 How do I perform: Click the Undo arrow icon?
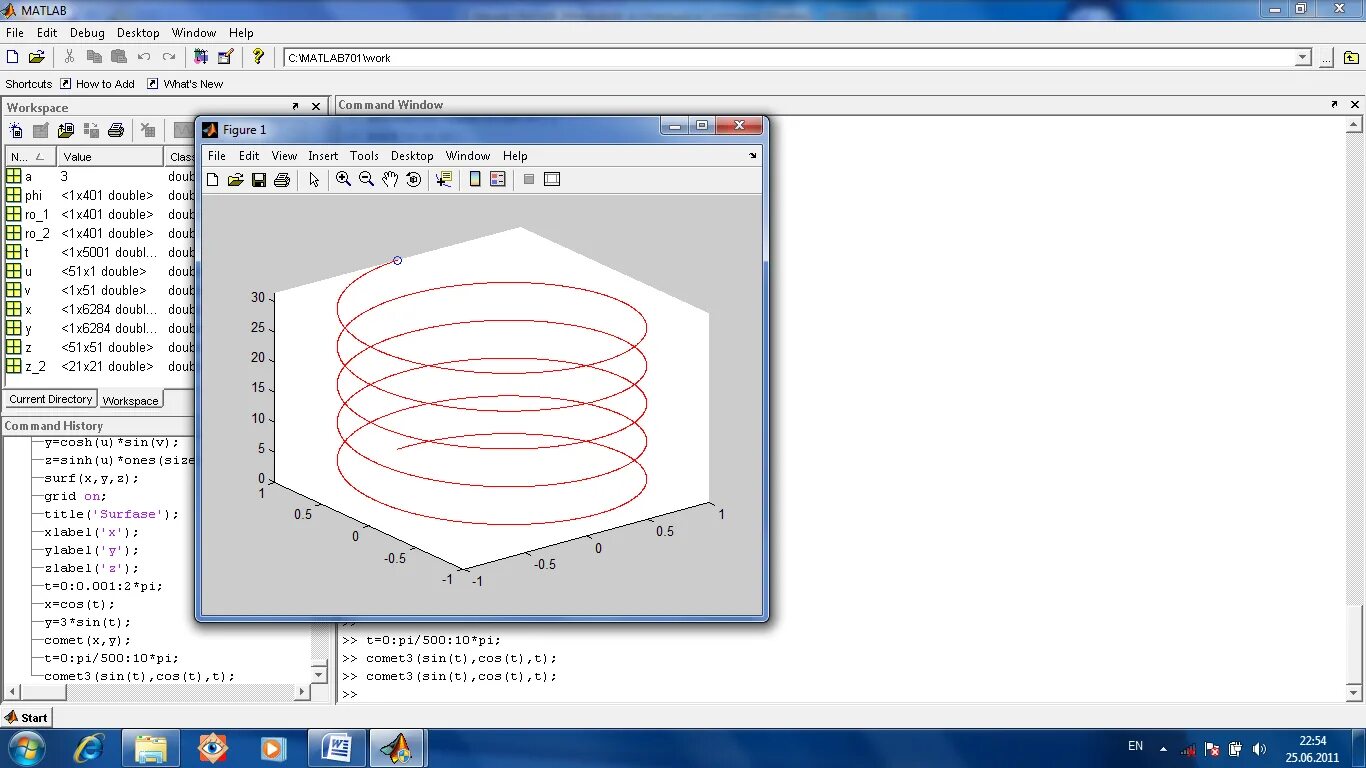[144, 57]
